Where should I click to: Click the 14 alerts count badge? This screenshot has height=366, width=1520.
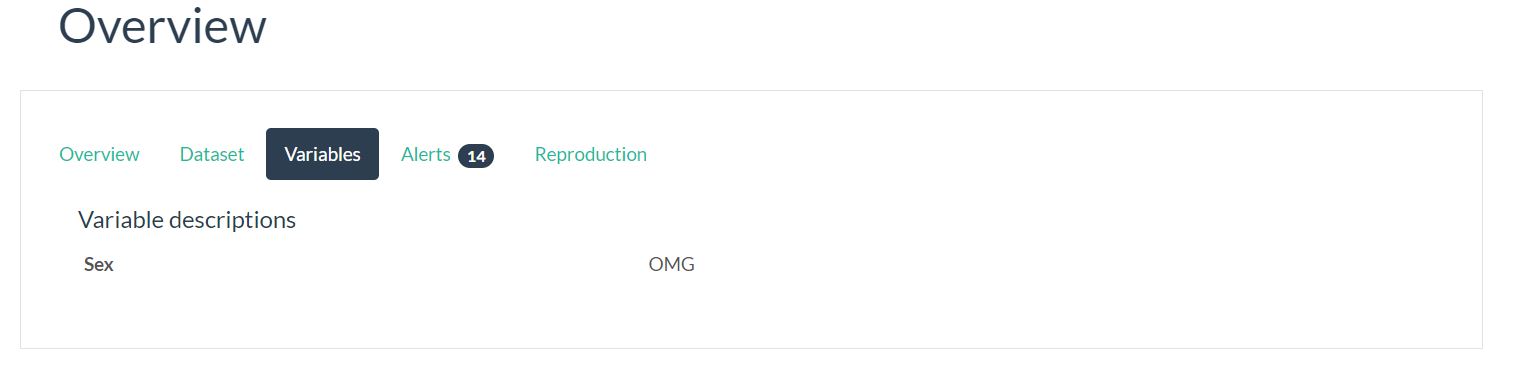[x=476, y=156]
